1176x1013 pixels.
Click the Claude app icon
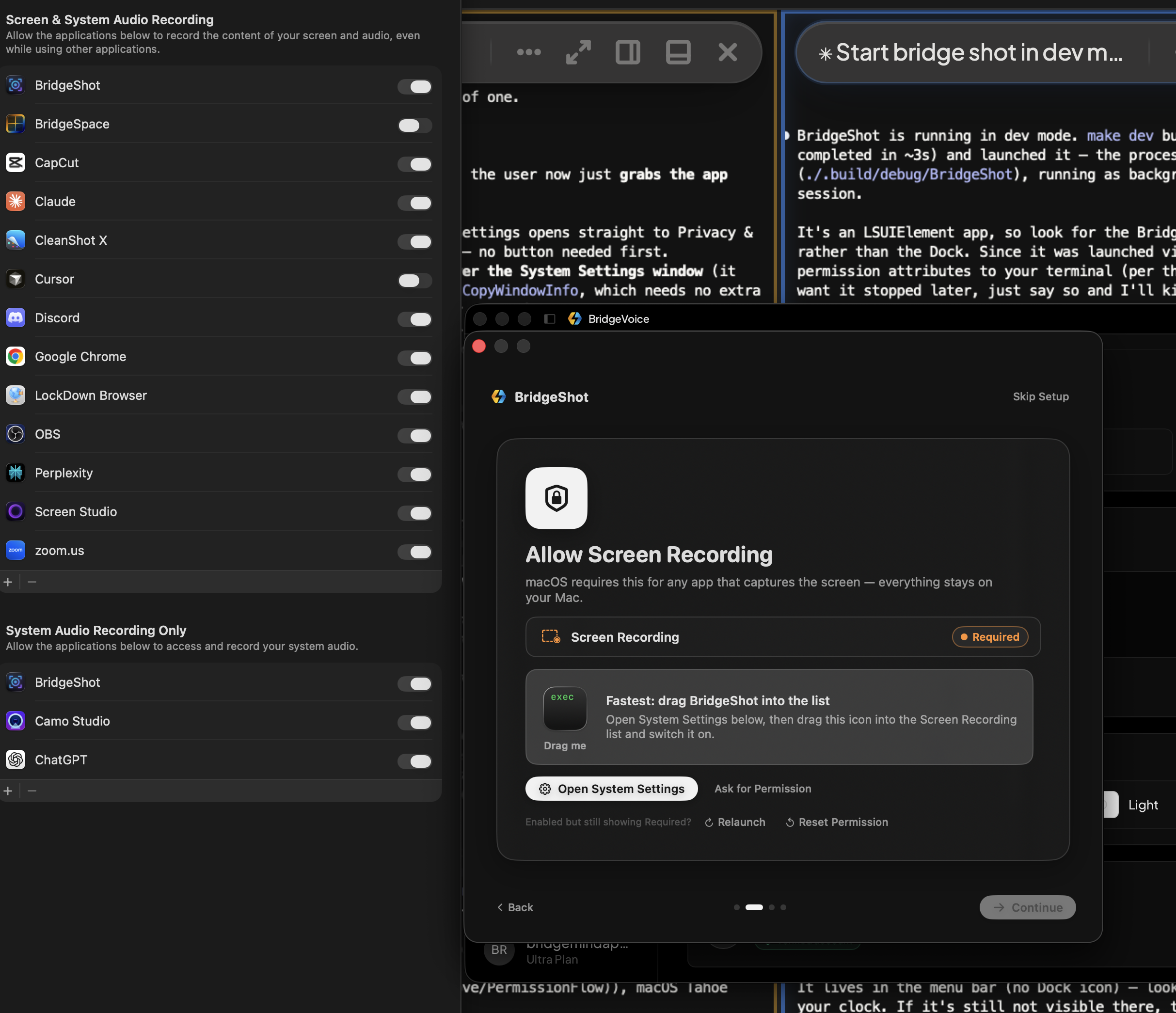(16, 202)
